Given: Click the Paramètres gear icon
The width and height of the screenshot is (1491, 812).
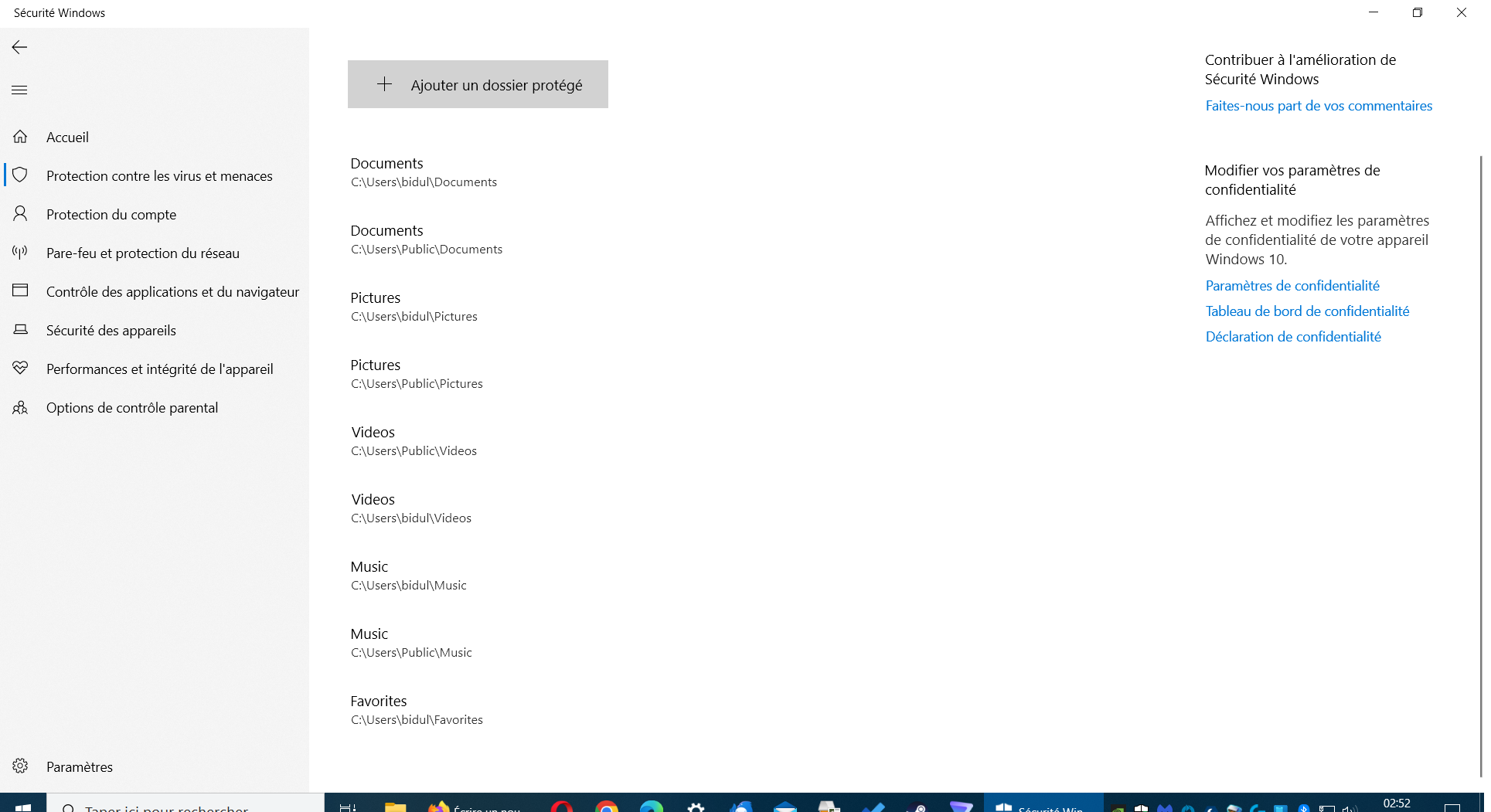Looking at the screenshot, I should (x=20, y=766).
